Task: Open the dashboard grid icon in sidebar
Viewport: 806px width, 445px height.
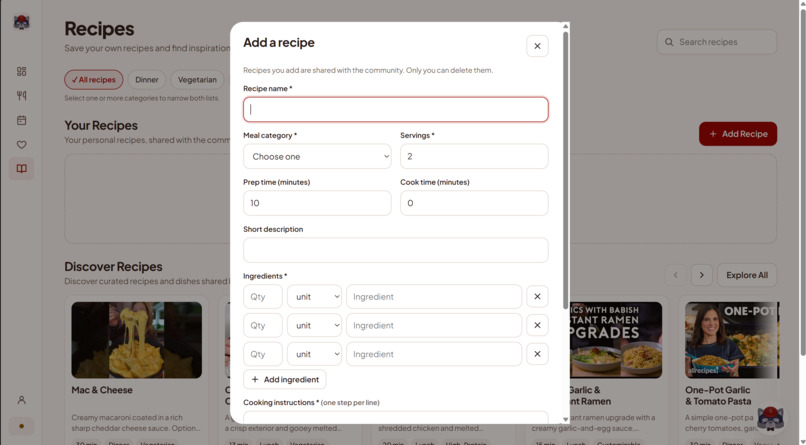Action: coord(21,71)
